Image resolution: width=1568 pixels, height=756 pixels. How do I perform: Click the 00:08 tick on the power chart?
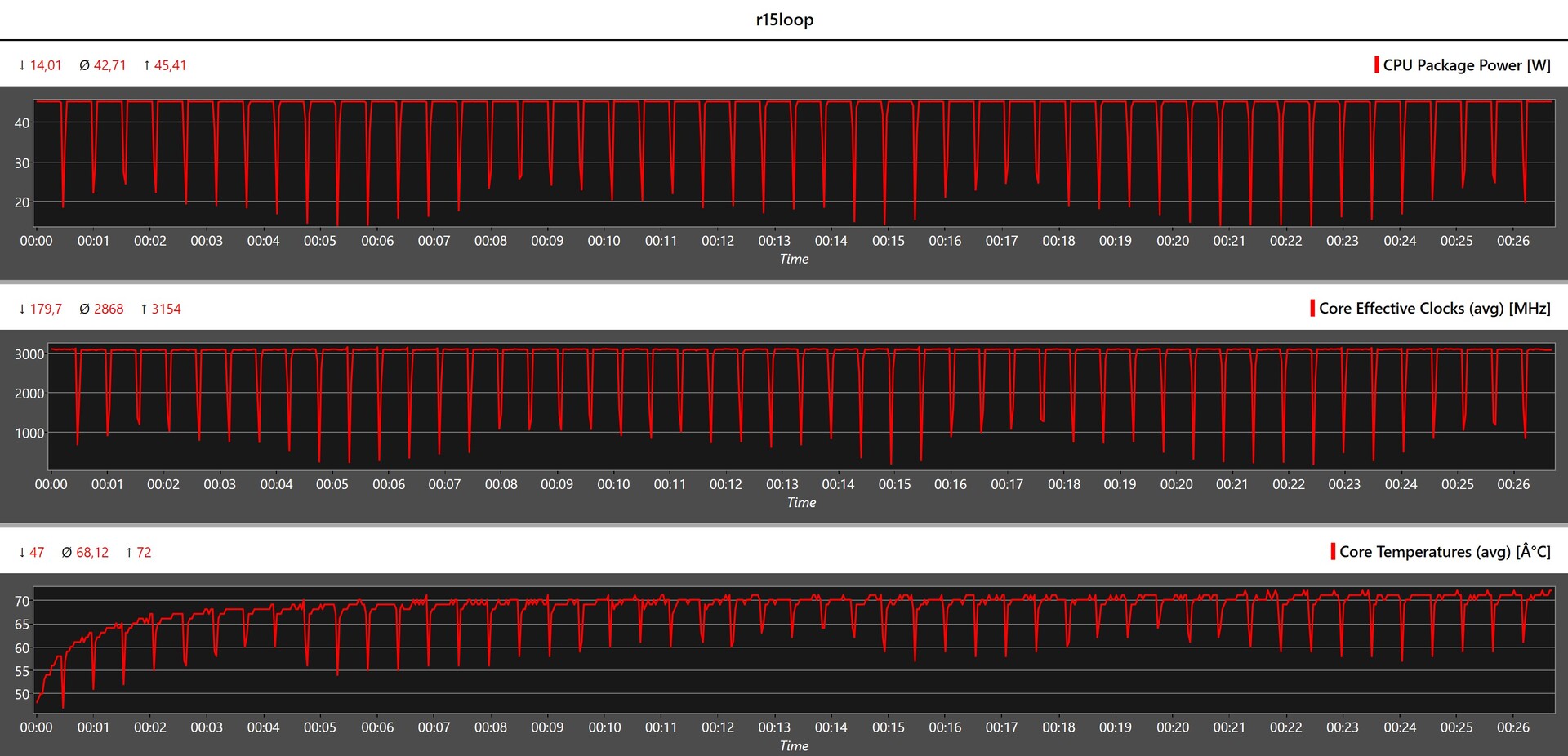pyautogui.click(x=491, y=241)
